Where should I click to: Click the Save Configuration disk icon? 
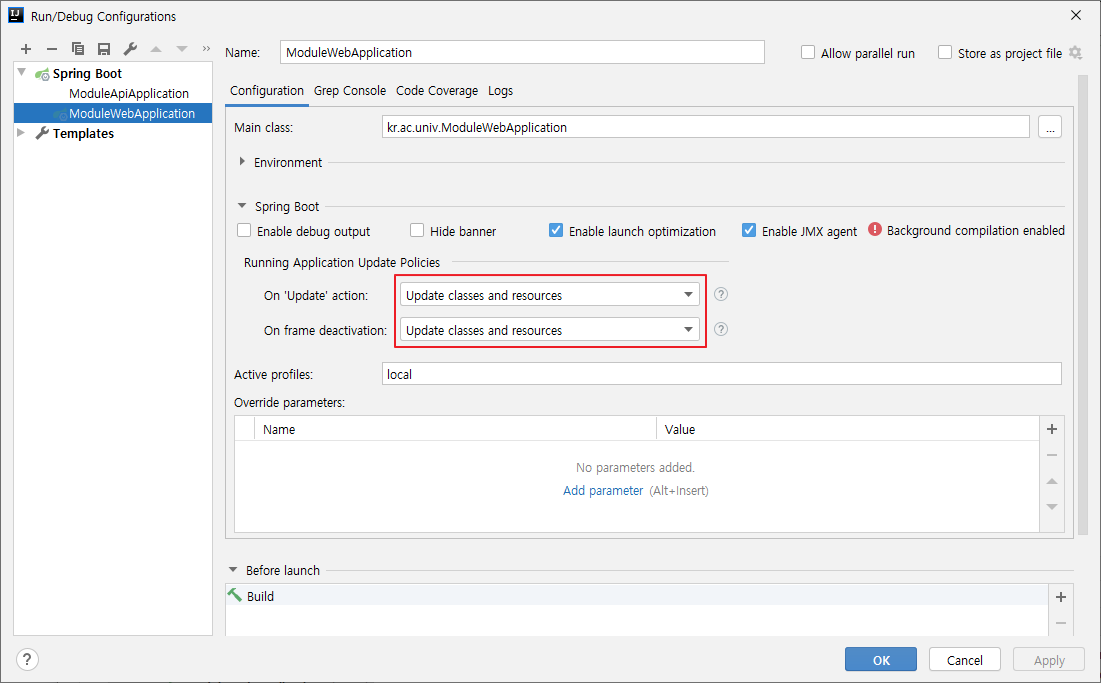104,49
